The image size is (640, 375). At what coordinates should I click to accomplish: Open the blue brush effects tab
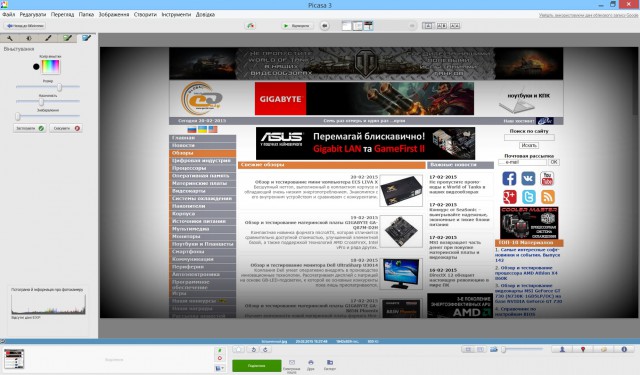pos(87,38)
